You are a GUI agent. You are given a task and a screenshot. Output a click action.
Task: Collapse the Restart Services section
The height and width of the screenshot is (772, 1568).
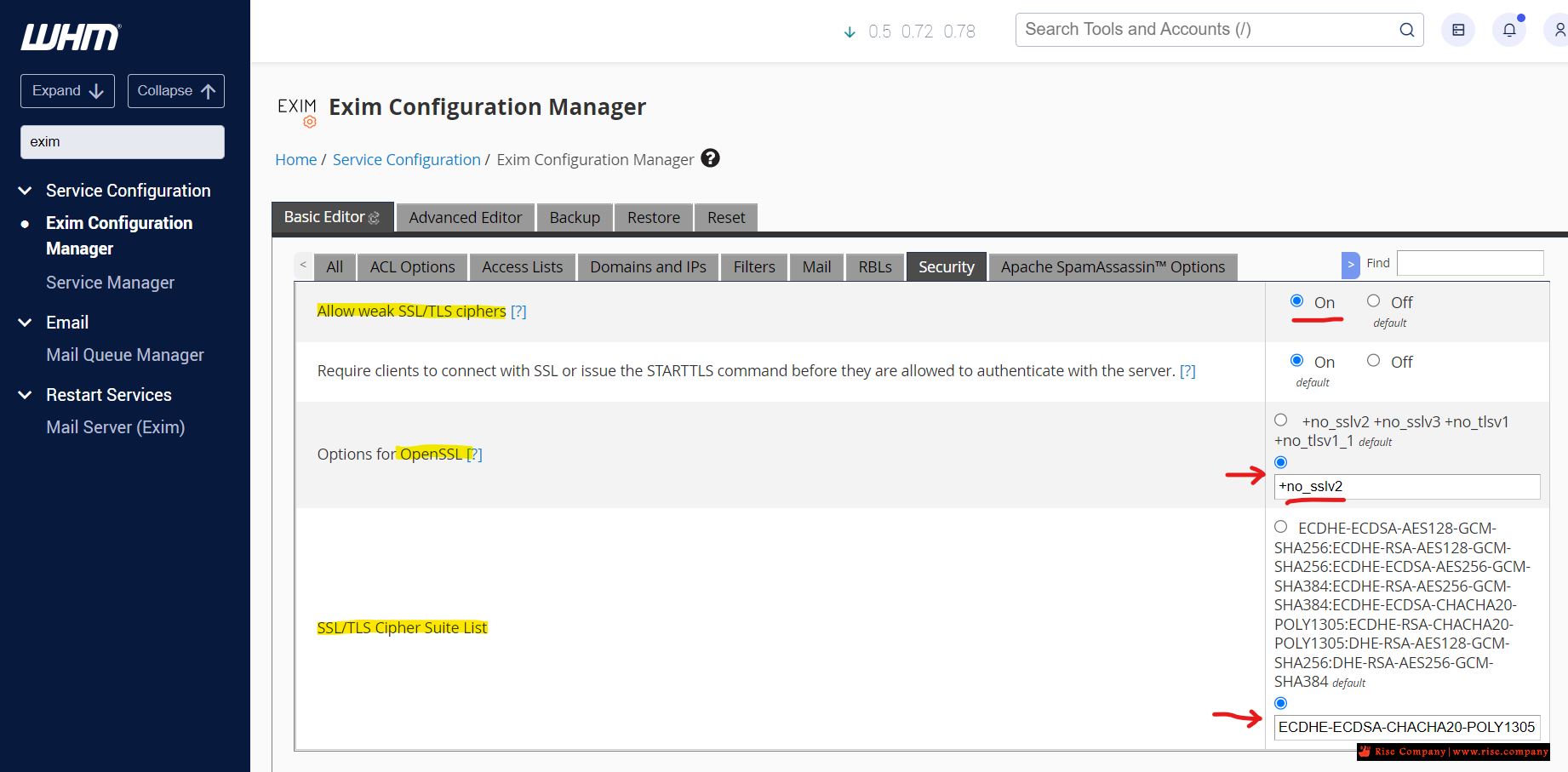(x=26, y=395)
